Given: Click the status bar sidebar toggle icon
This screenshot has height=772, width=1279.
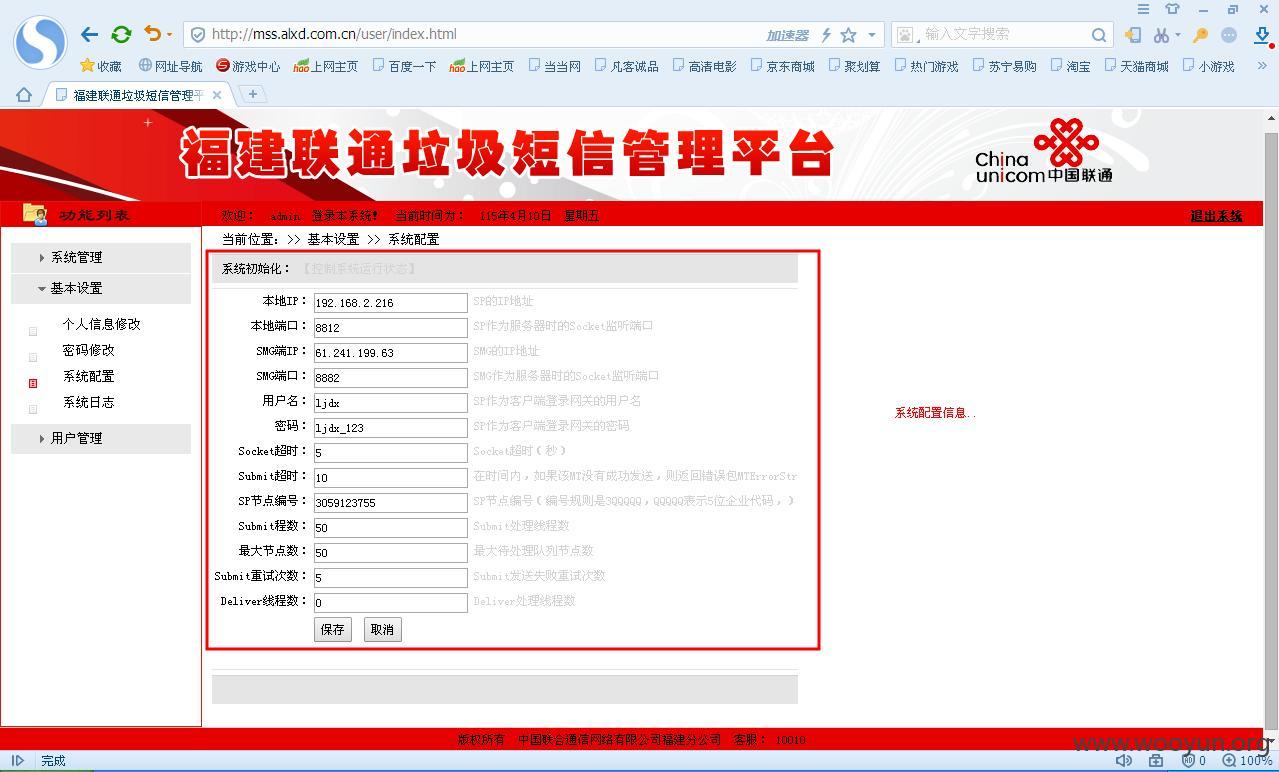Looking at the screenshot, I should point(17,761).
